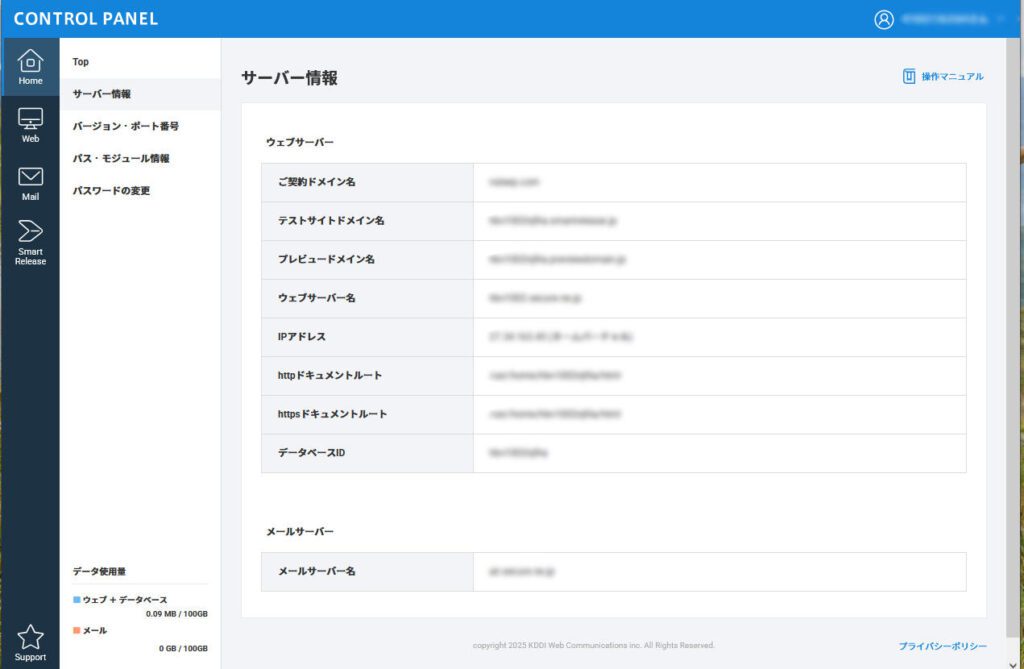1024x669 pixels.
Task: Click the データ使用量 heading
Action: pyautogui.click(x=99, y=571)
